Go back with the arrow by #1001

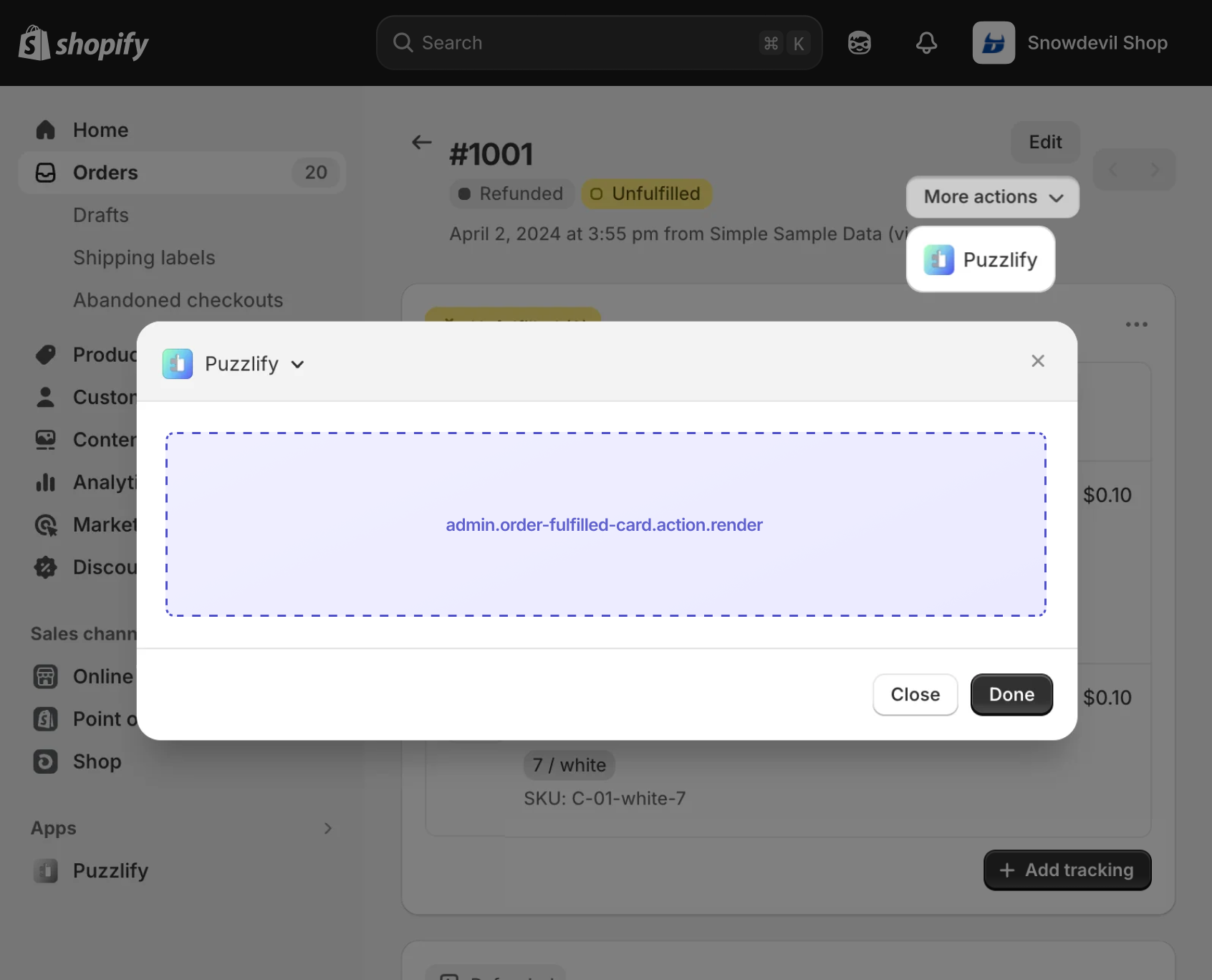tap(422, 143)
